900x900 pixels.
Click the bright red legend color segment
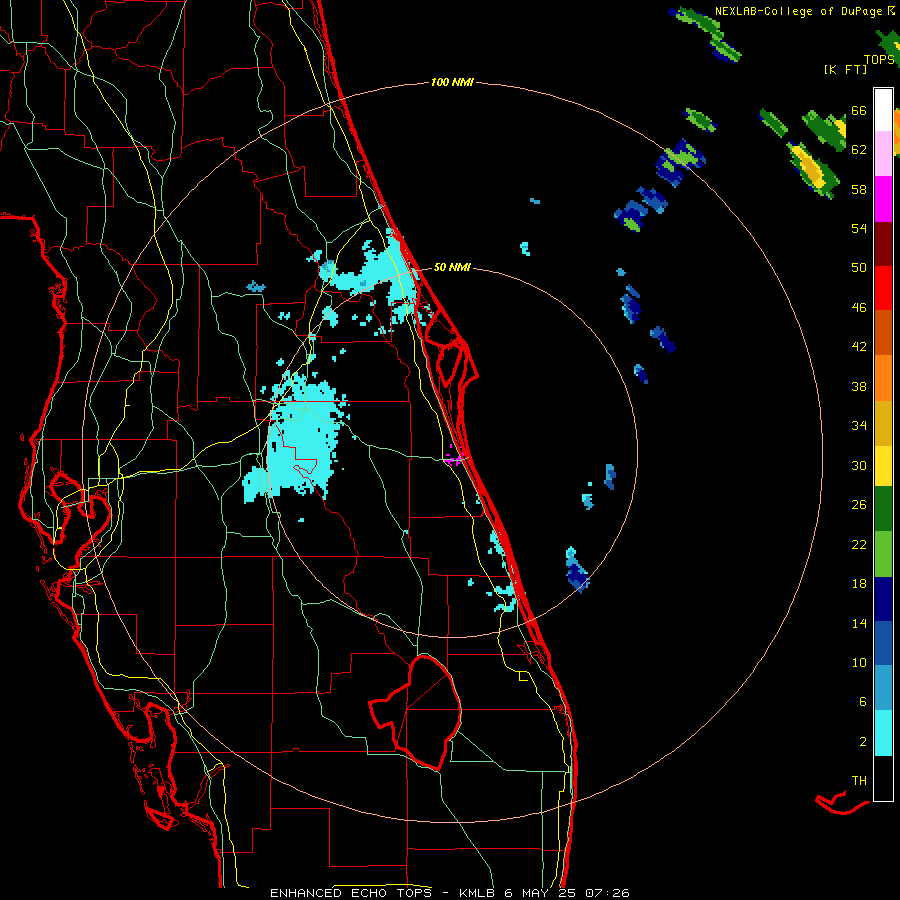pyautogui.click(x=883, y=288)
